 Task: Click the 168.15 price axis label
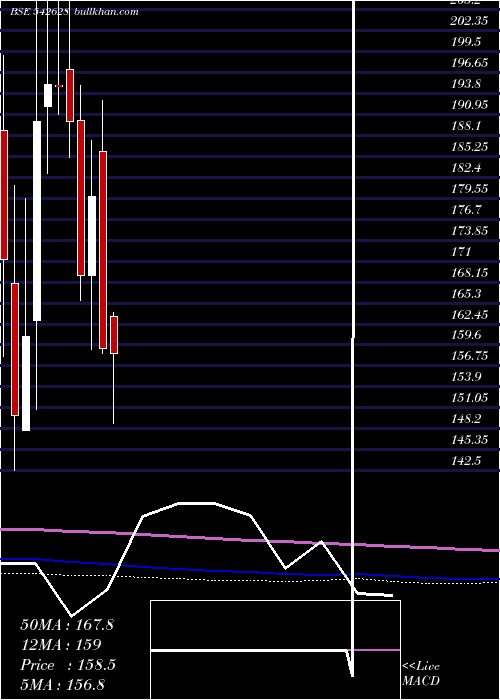[469, 273]
